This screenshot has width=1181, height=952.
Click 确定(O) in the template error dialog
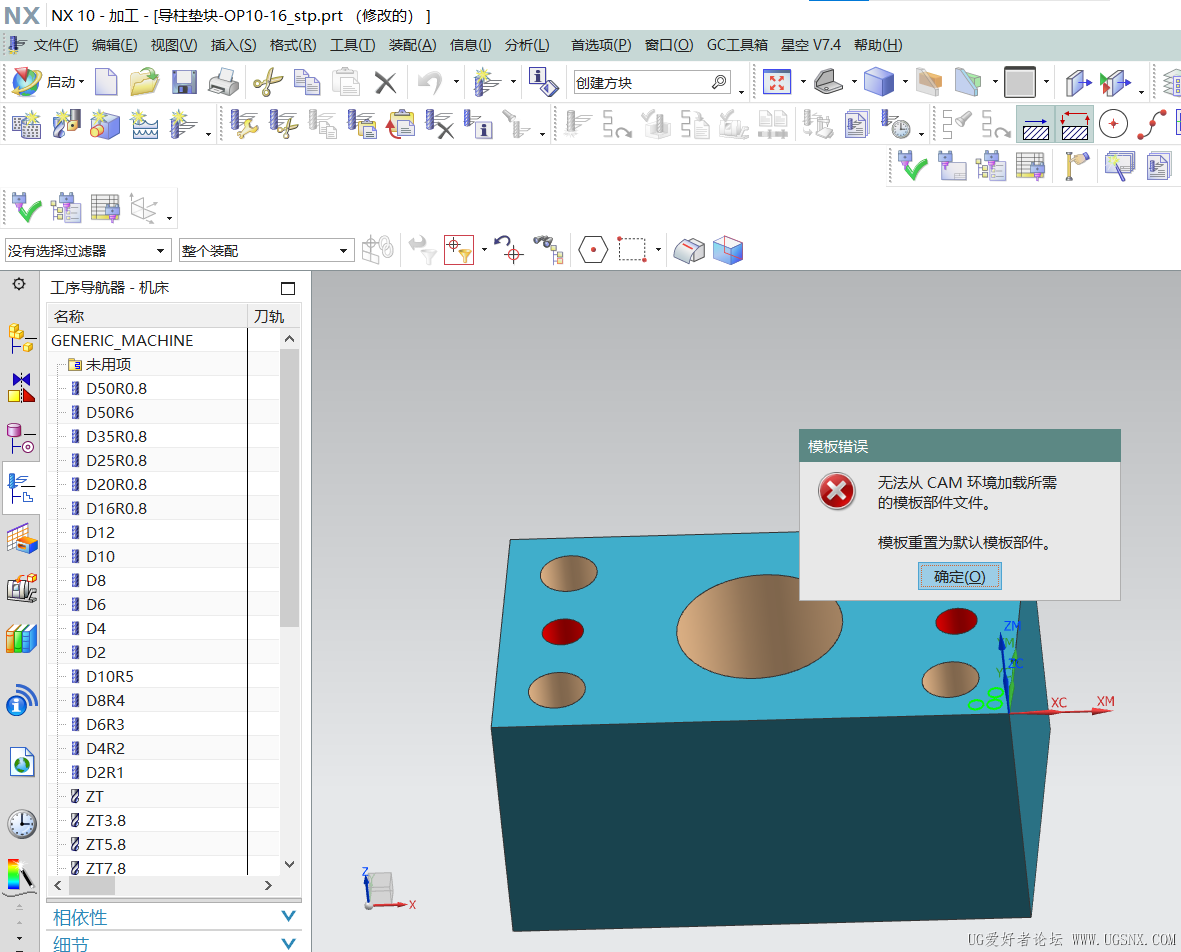click(959, 577)
